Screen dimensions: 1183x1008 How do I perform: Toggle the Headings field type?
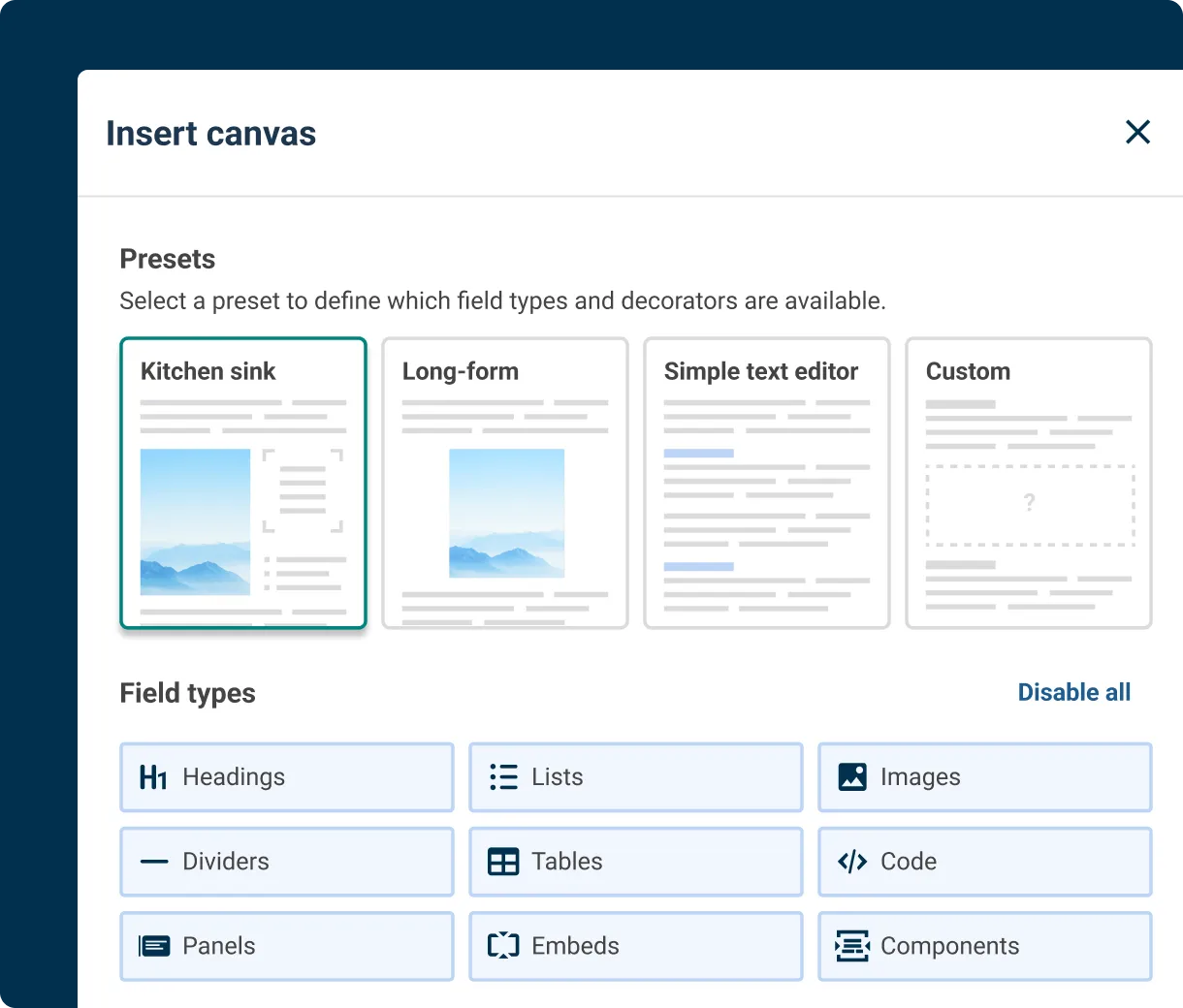click(286, 776)
